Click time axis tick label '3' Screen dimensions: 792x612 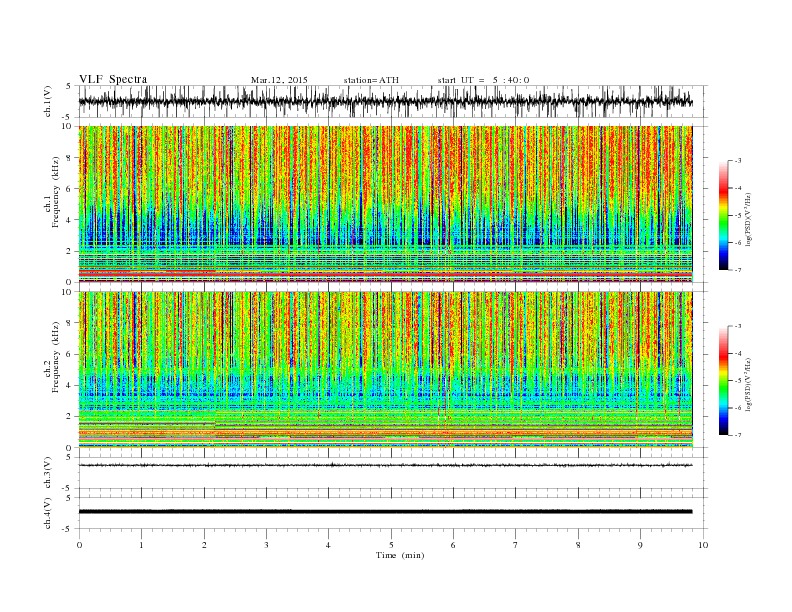pos(266,545)
